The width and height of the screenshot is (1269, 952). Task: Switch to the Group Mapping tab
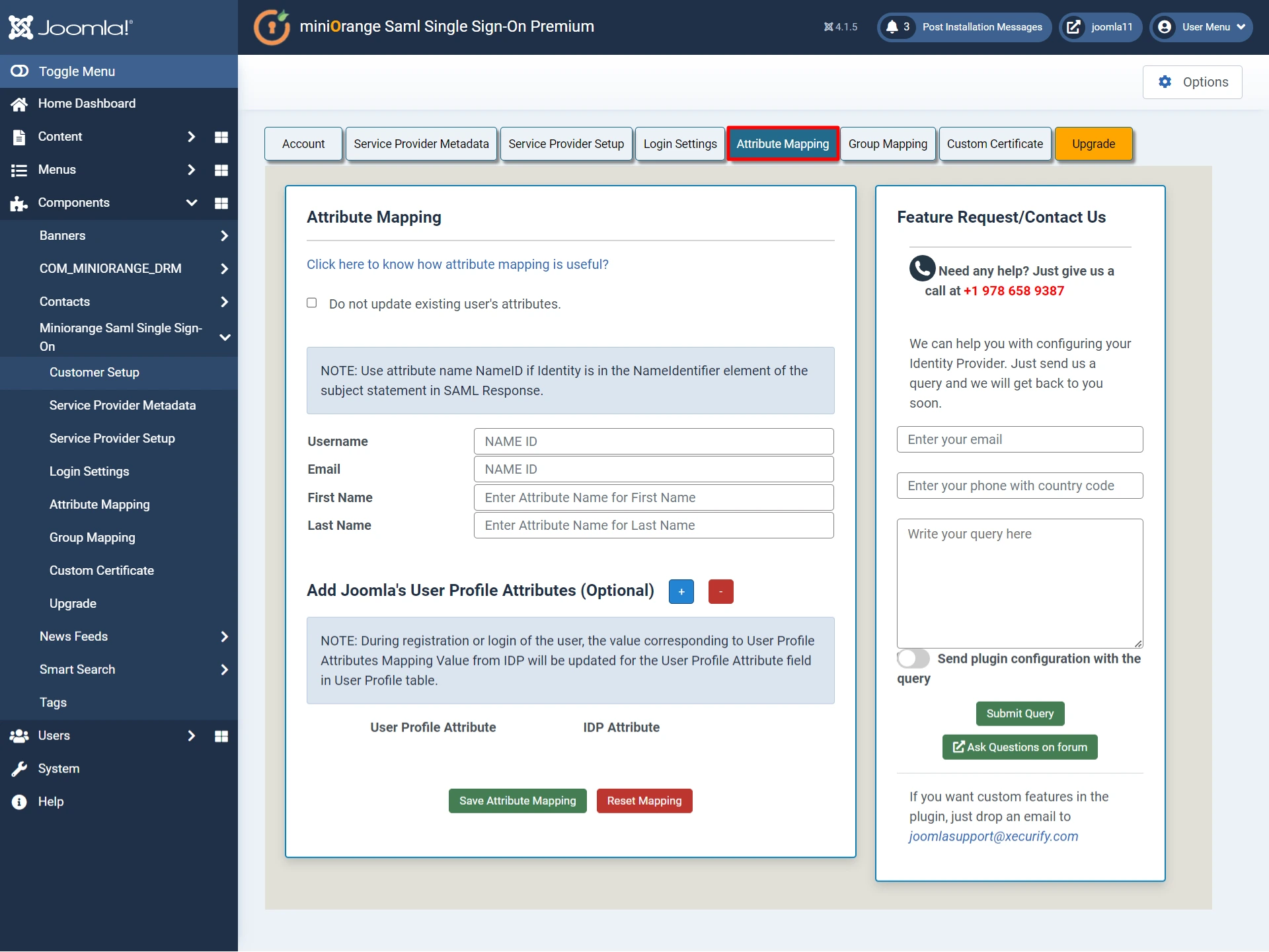click(x=888, y=143)
